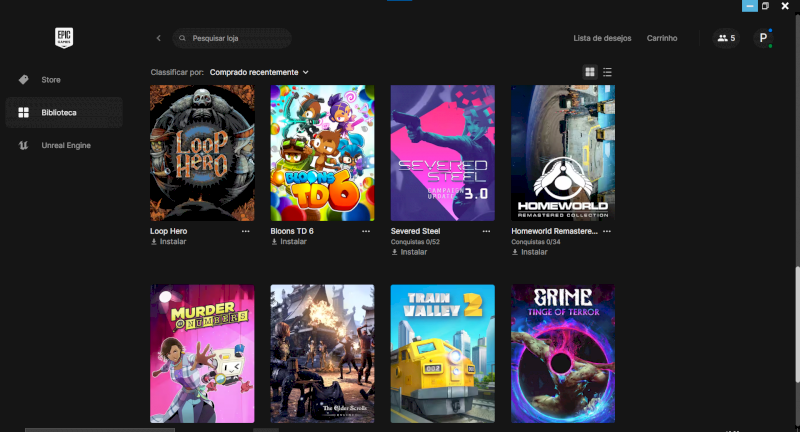Image resolution: width=800 pixels, height=432 pixels.
Task: Click the vertical scrollbar thumb
Action: [x=797, y=324]
